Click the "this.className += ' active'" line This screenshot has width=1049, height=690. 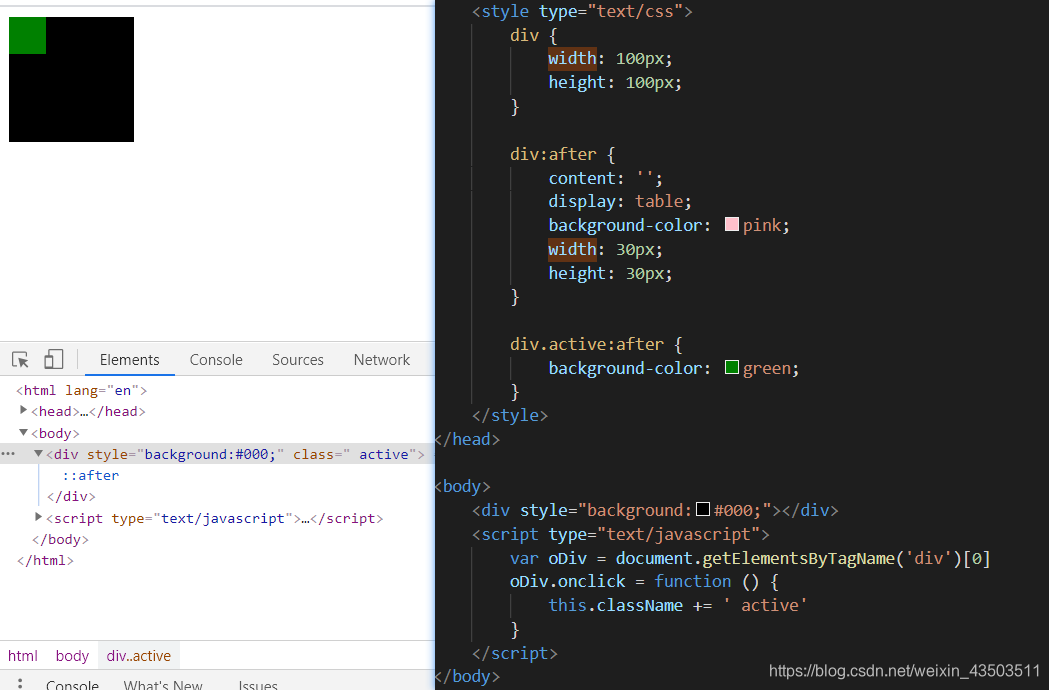click(678, 605)
